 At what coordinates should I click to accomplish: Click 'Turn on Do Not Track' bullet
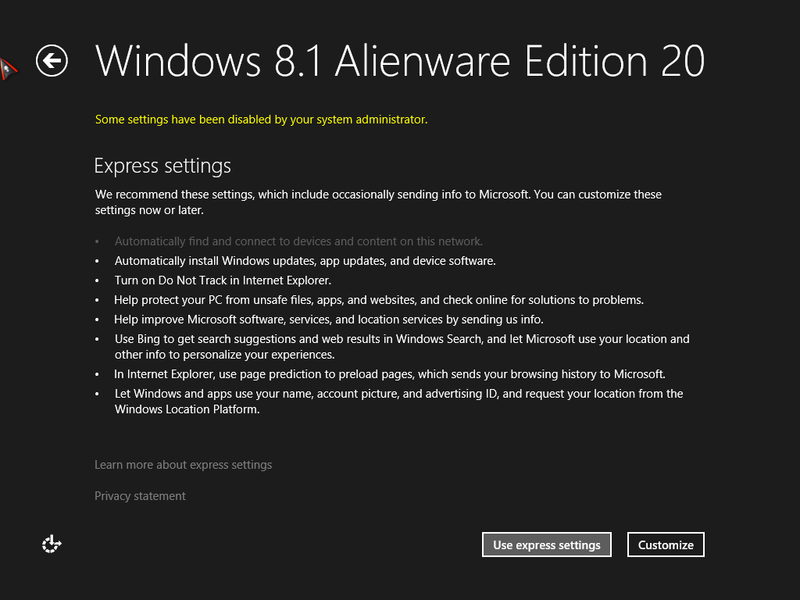click(x=222, y=280)
